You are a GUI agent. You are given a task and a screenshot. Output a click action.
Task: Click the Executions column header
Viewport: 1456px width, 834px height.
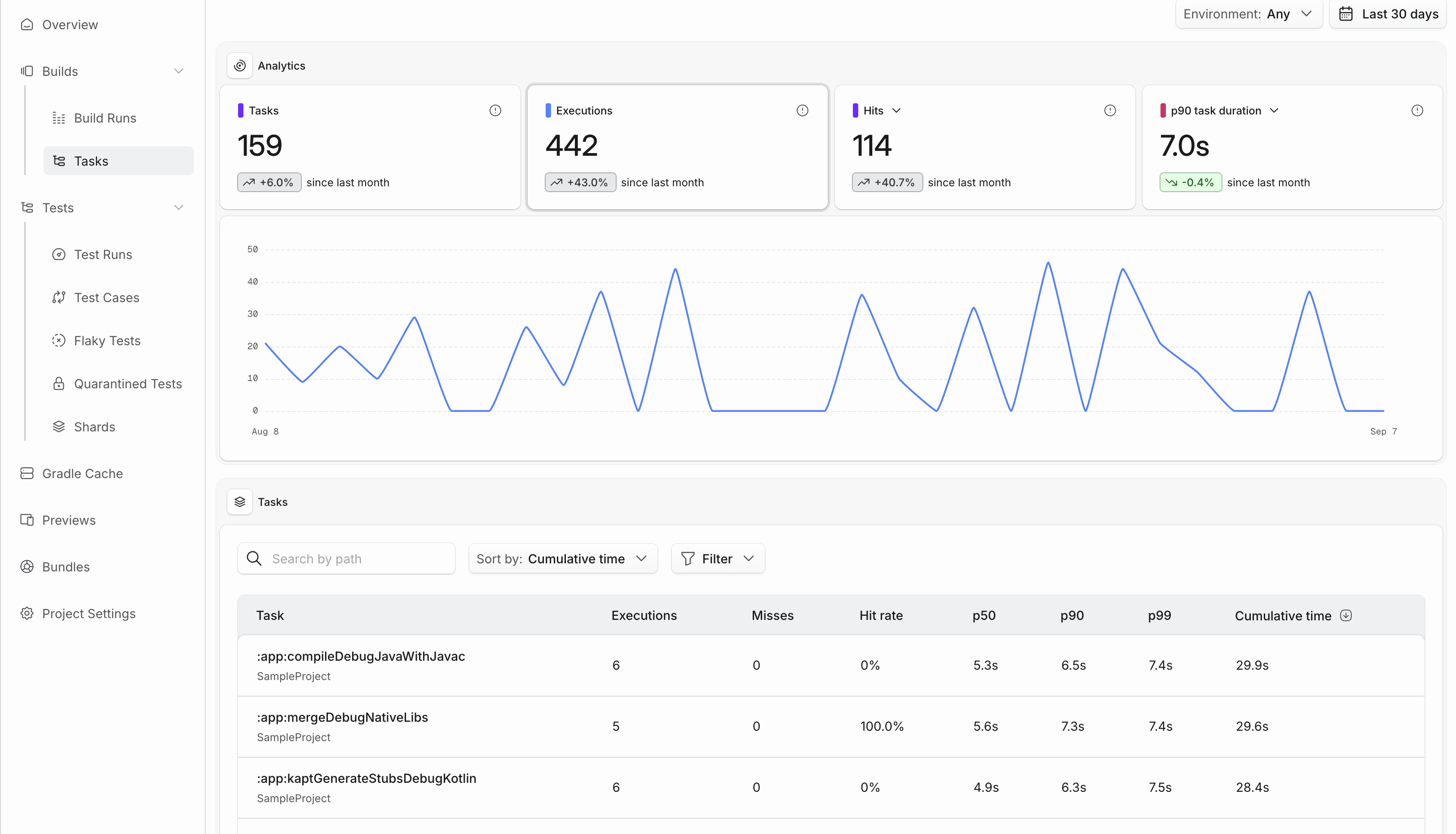[x=644, y=615]
